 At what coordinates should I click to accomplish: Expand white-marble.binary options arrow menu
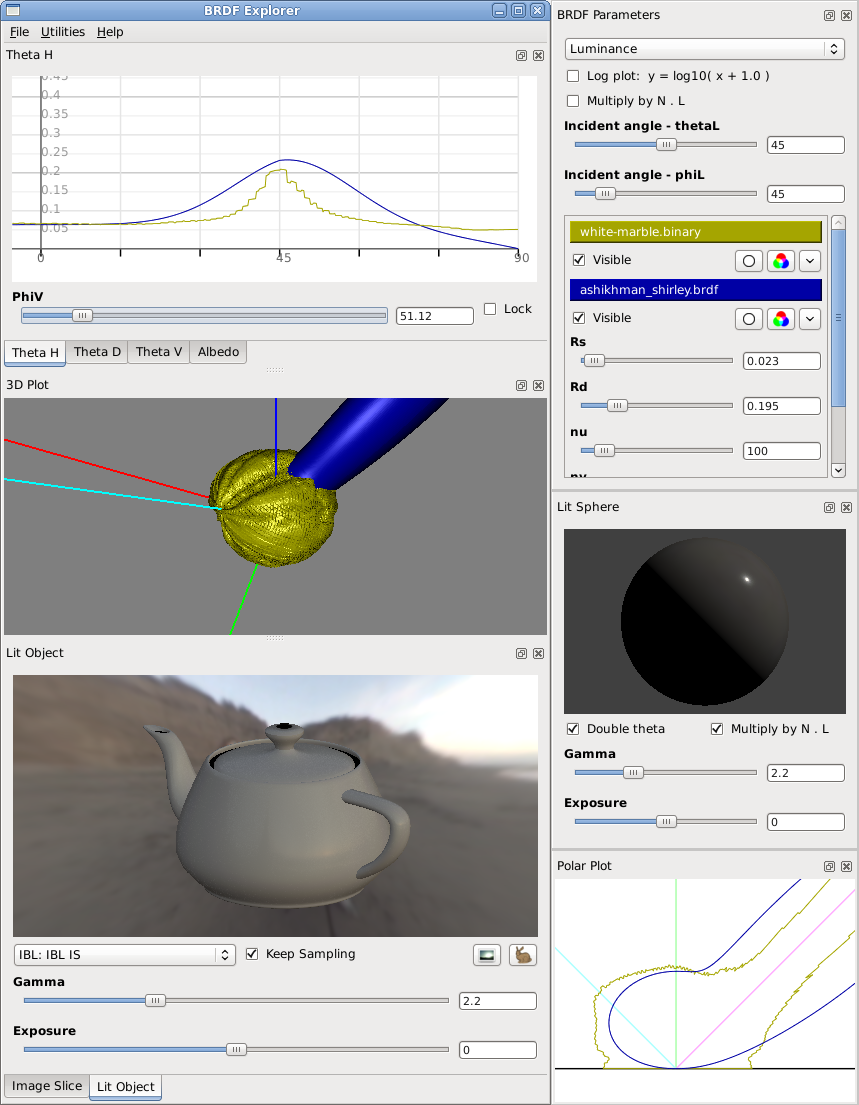[x=810, y=261]
